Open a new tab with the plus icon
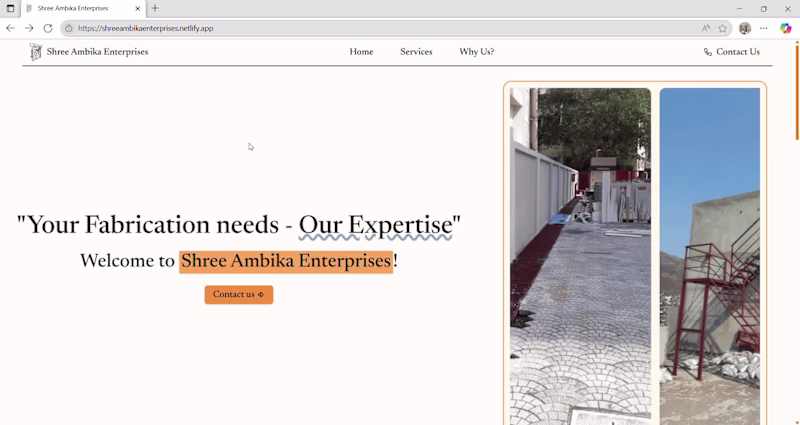Screen dimensions: 800x425 pyautogui.click(x=155, y=8)
